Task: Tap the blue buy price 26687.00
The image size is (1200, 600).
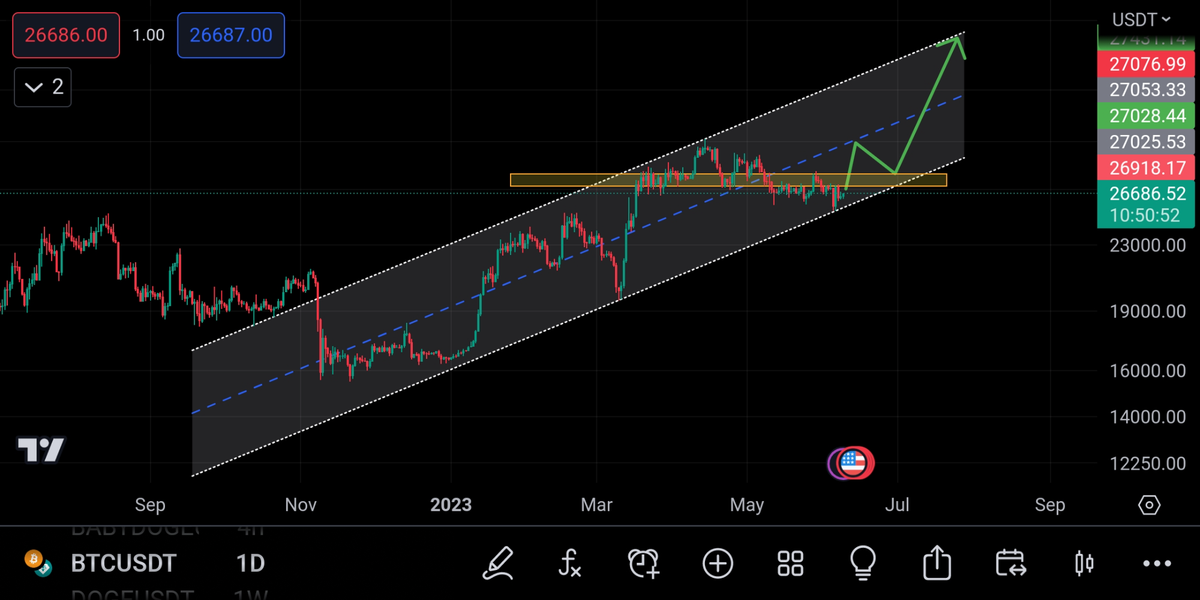Action: 231,35
